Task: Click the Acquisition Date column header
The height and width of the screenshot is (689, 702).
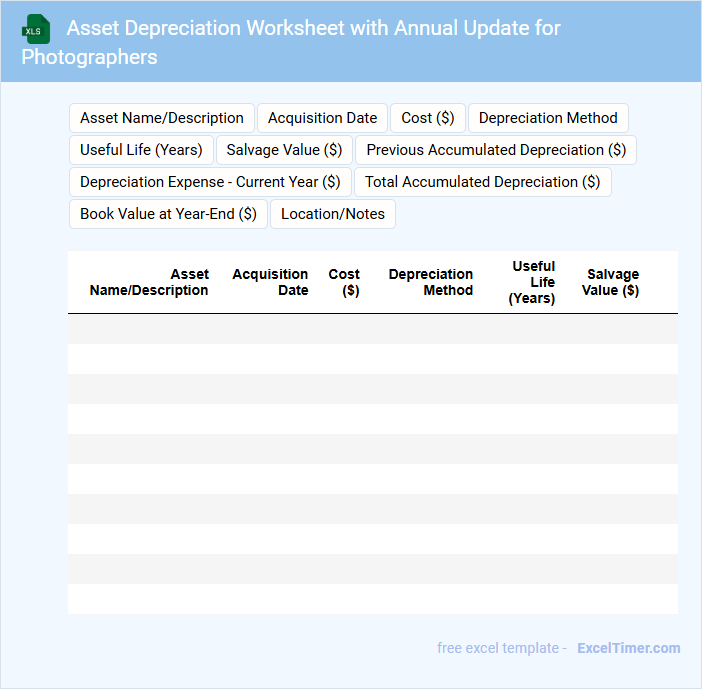Action: point(270,282)
